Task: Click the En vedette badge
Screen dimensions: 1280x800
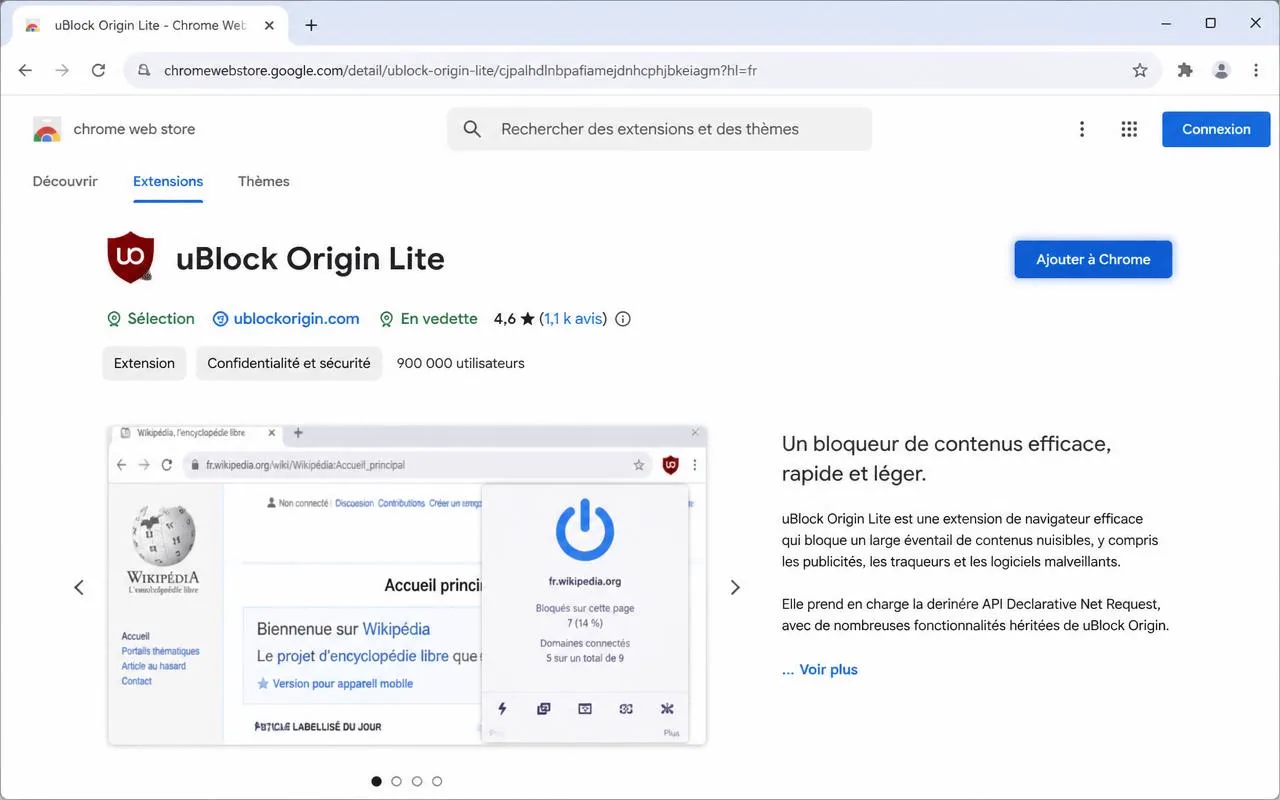Action: [428, 319]
